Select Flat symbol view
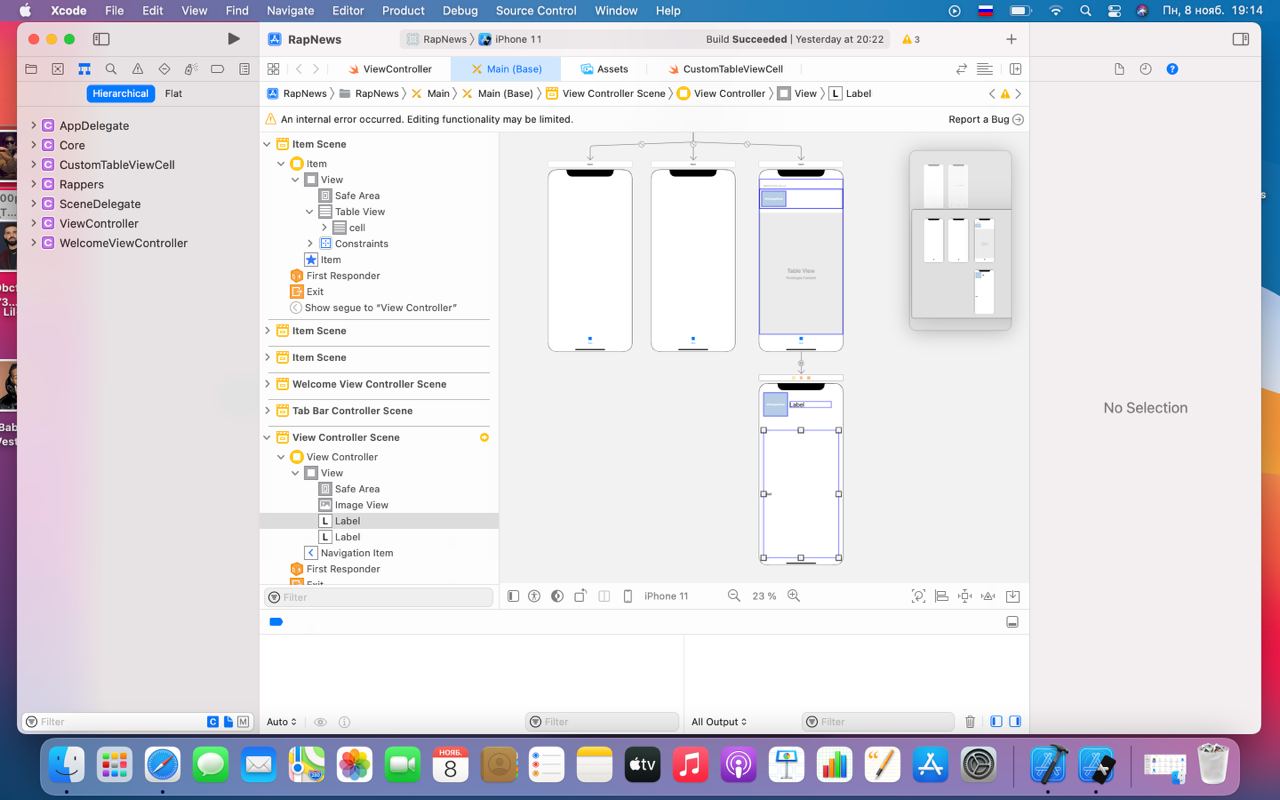 [173, 93]
